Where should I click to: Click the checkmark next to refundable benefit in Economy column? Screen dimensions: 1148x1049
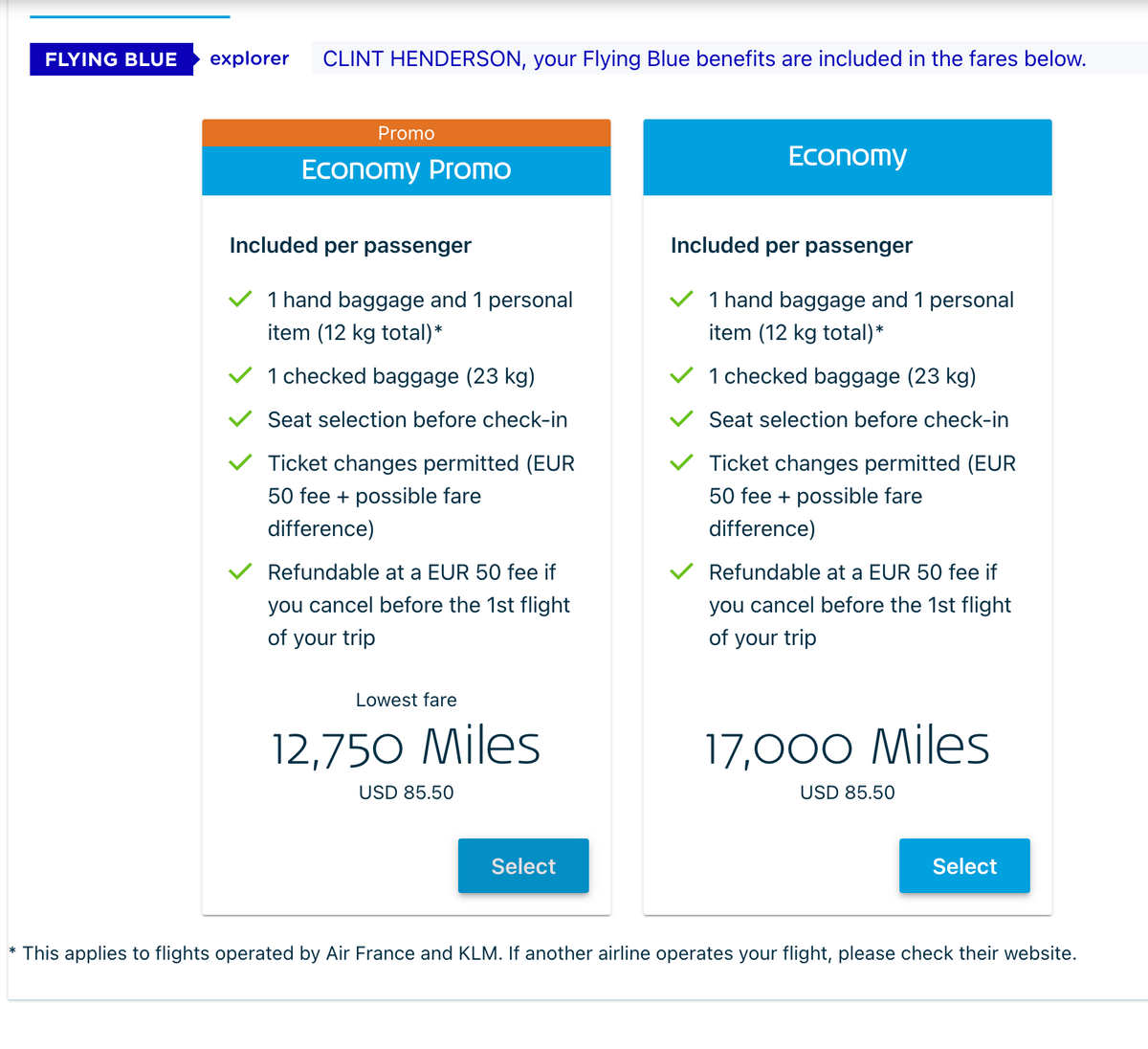click(681, 571)
